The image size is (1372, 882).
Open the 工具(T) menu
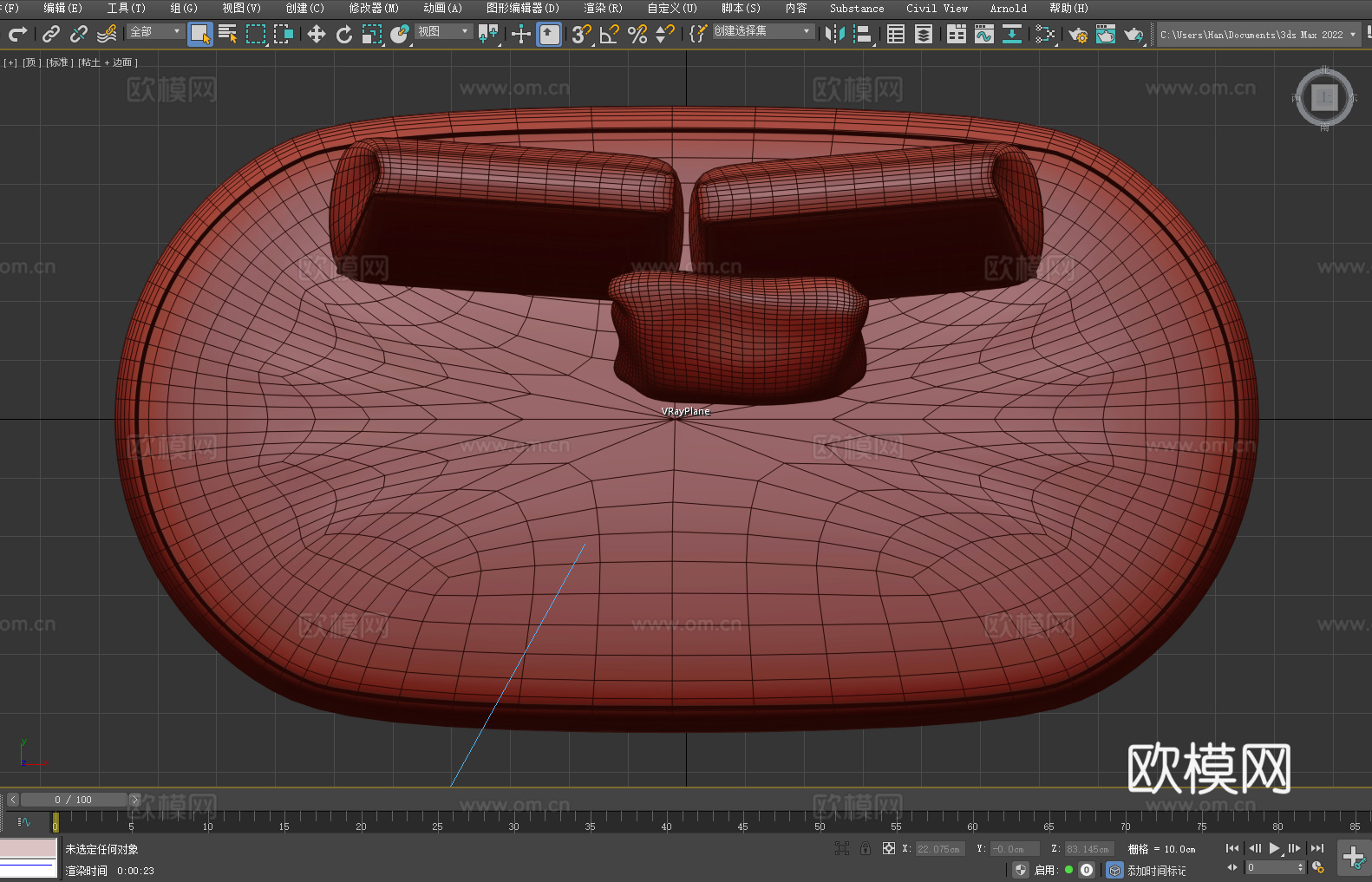127,8
